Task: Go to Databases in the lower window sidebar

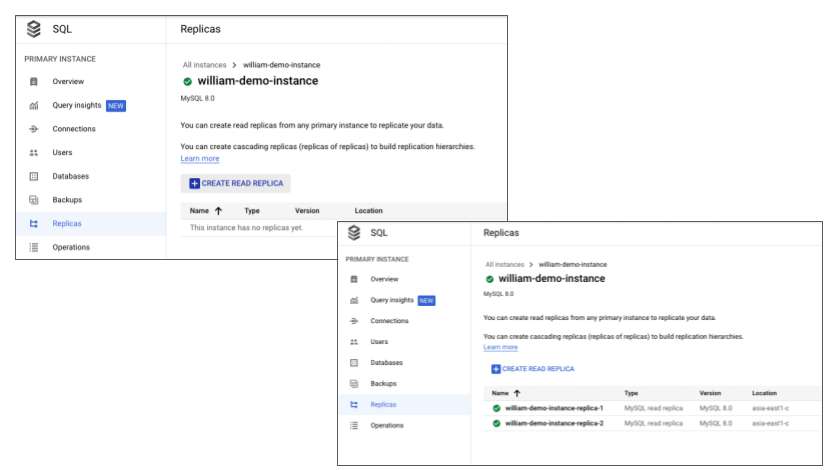Action: click(386, 363)
